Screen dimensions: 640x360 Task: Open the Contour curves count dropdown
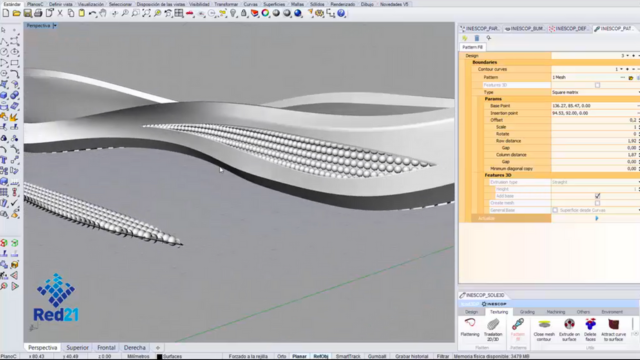point(621,69)
